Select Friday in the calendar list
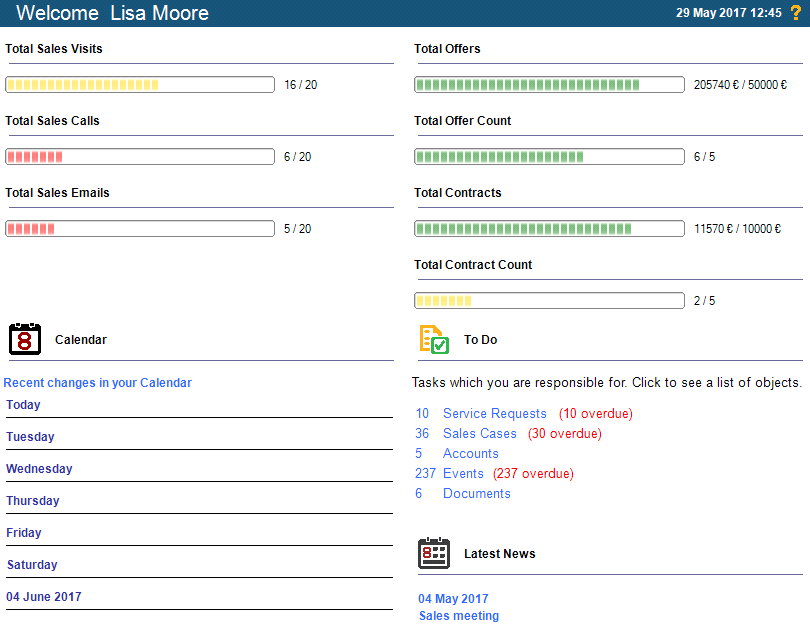The image size is (810, 627). click(24, 532)
